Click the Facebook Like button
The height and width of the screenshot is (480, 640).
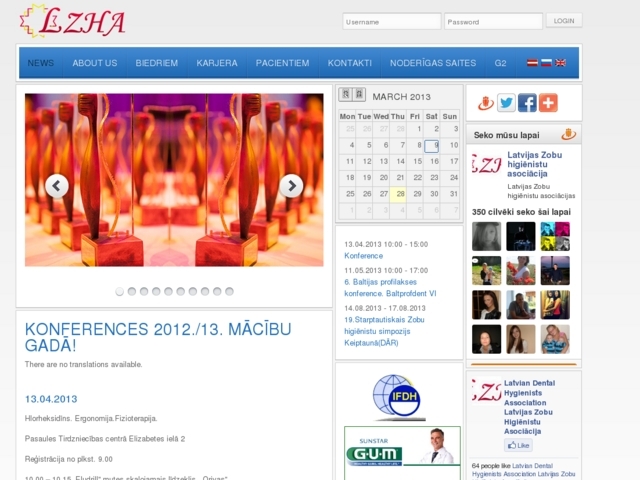518,445
